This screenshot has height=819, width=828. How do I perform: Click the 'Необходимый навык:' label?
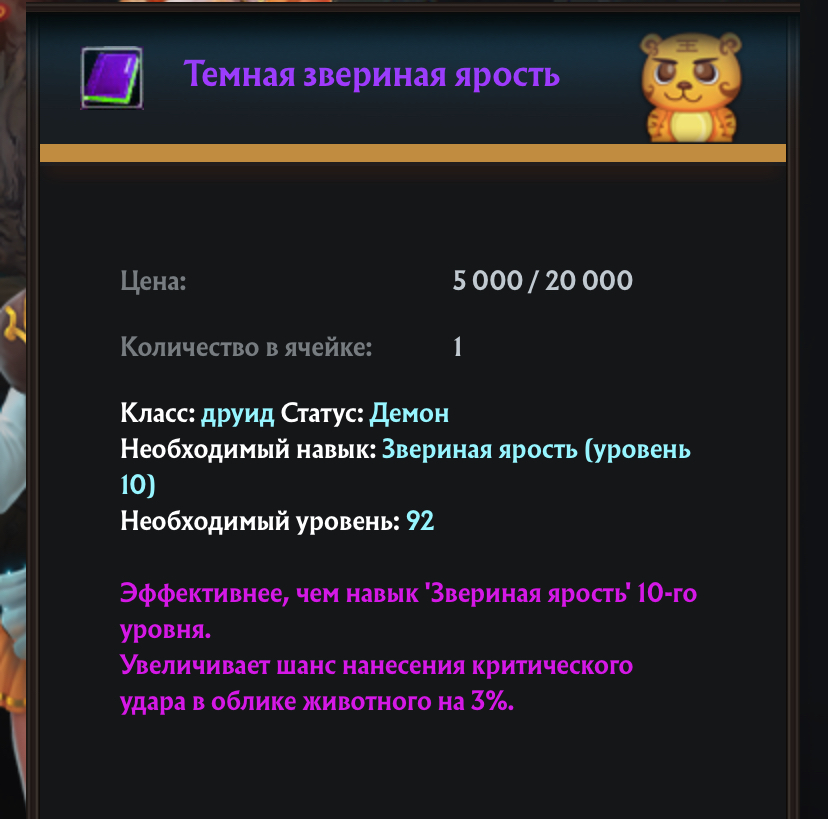pos(248,449)
